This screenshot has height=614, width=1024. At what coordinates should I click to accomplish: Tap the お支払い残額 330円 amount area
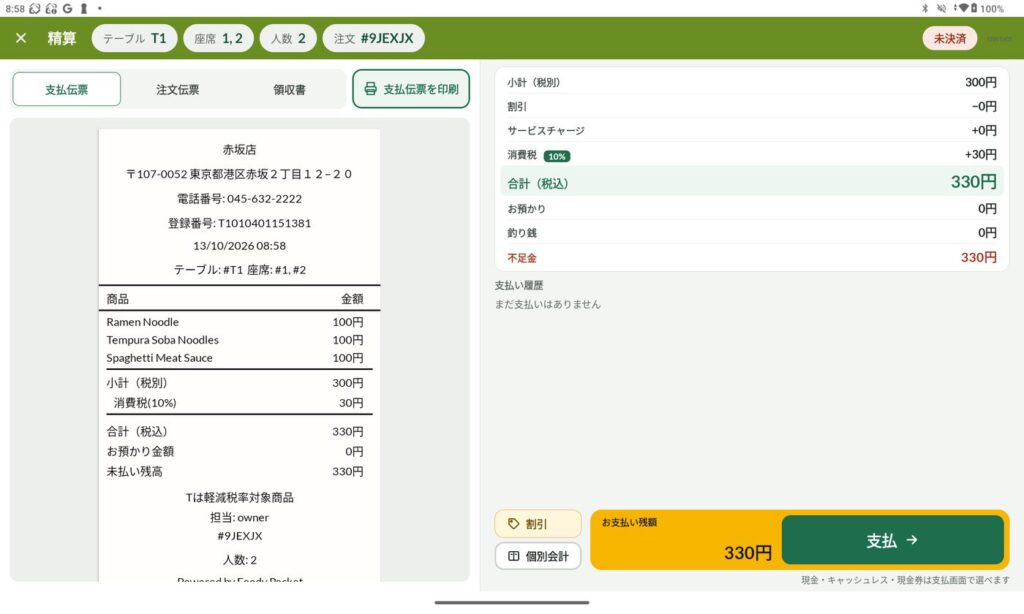tap(686, 540)
